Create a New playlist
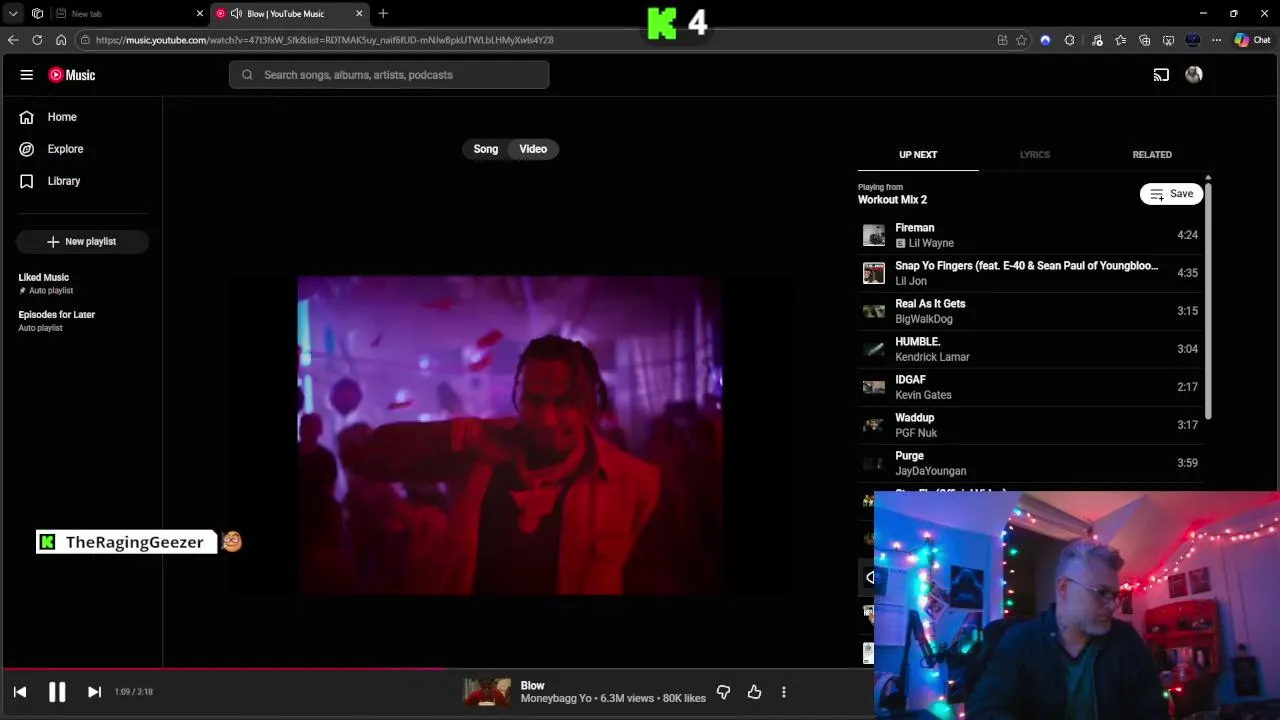Image resolution: width=1280 pixels, height=720 pixels. [82, 241]
